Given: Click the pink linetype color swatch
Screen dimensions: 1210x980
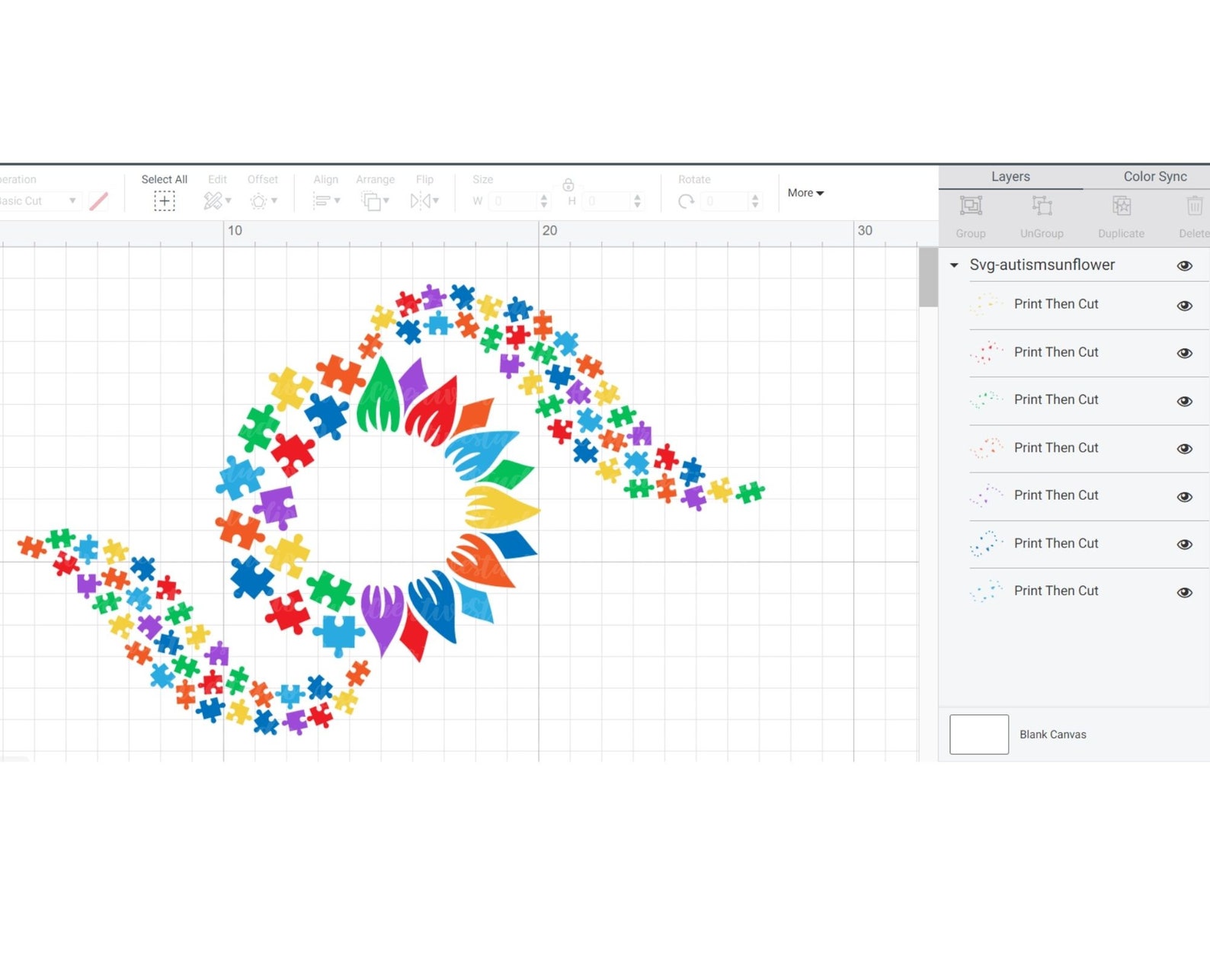Looking at the screenshot, I should coord(98,201).
